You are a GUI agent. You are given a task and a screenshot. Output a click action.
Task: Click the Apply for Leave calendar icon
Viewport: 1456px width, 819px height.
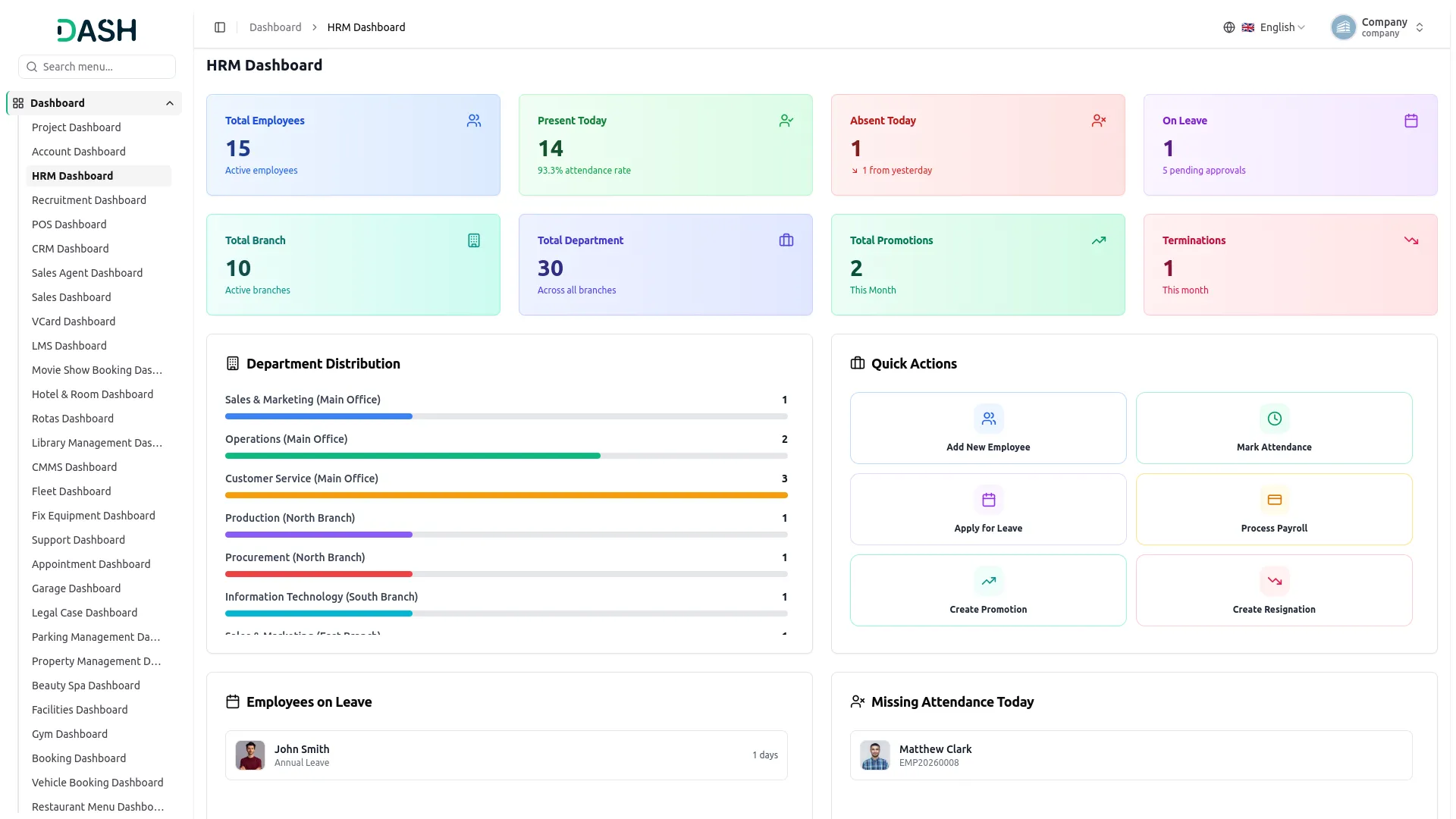(x=988, y=500)
